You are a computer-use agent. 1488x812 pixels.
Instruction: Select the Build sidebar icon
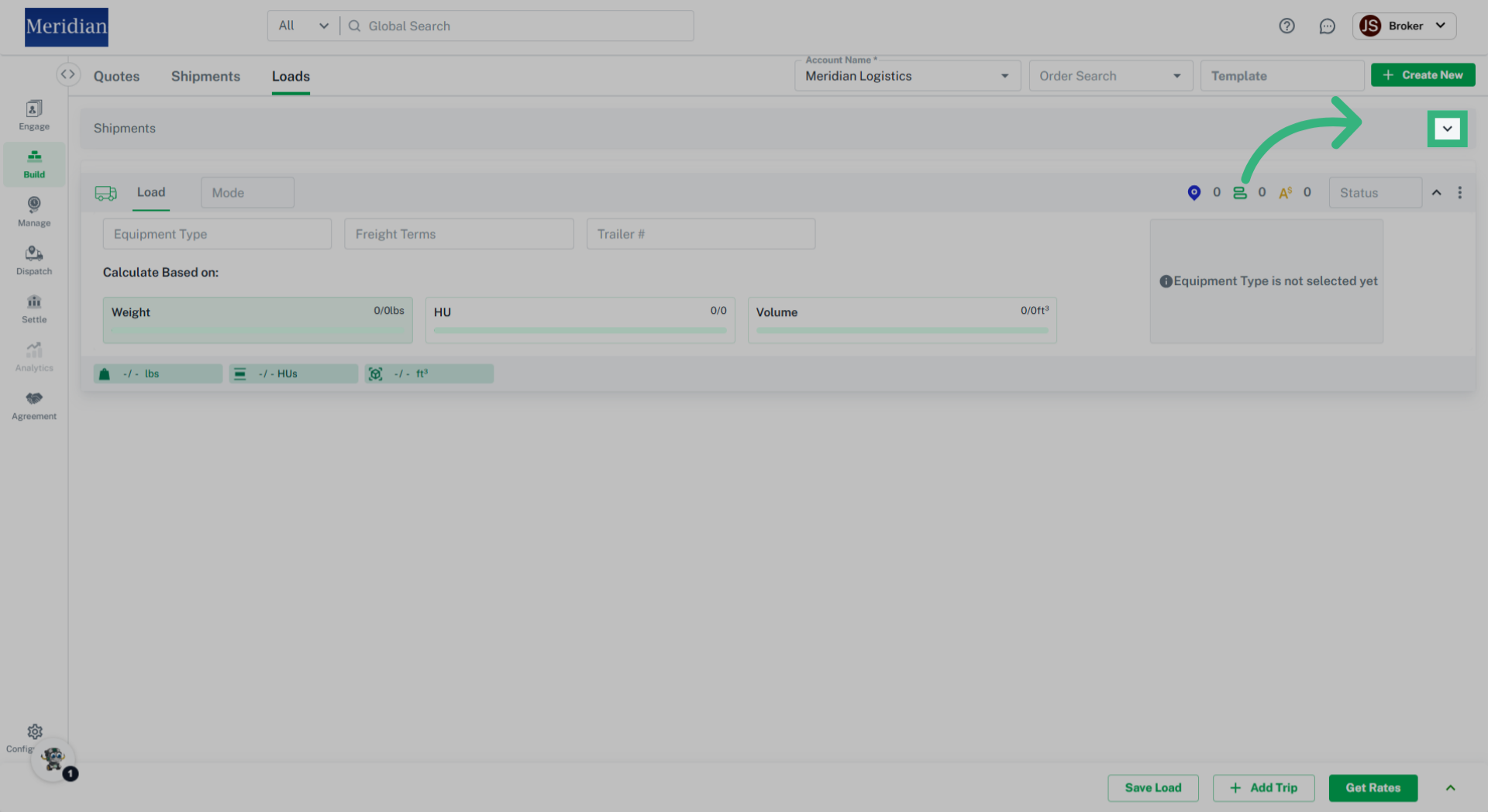click(33, 163)
